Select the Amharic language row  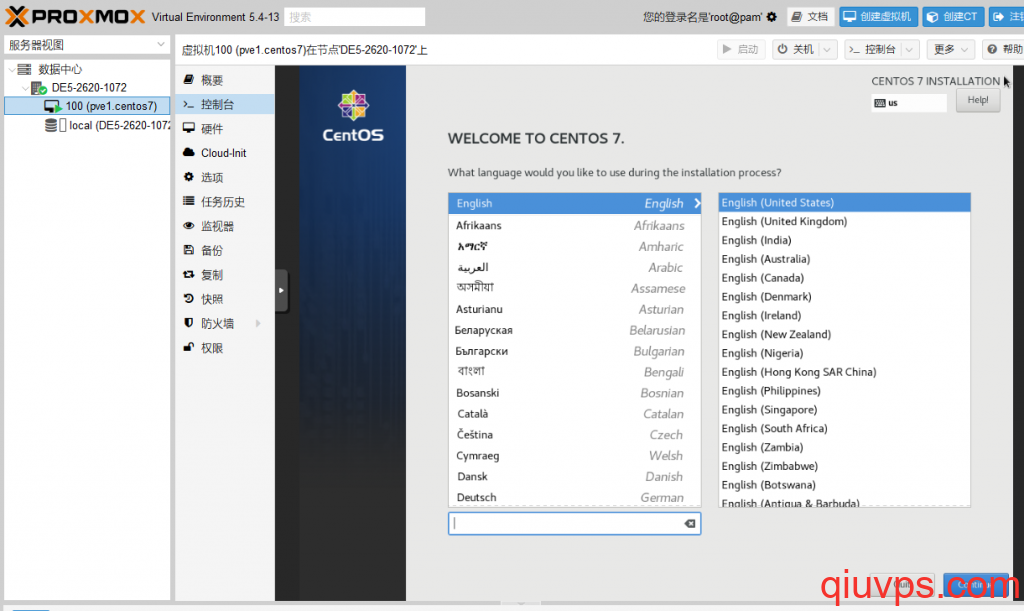575,246
